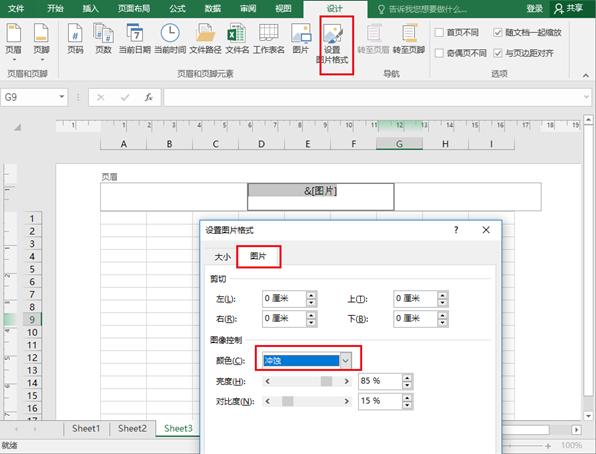The width and height of the screenshot is (596, 454).
Task: Insert current date icon 当前日期
Action: coord(135,38)
